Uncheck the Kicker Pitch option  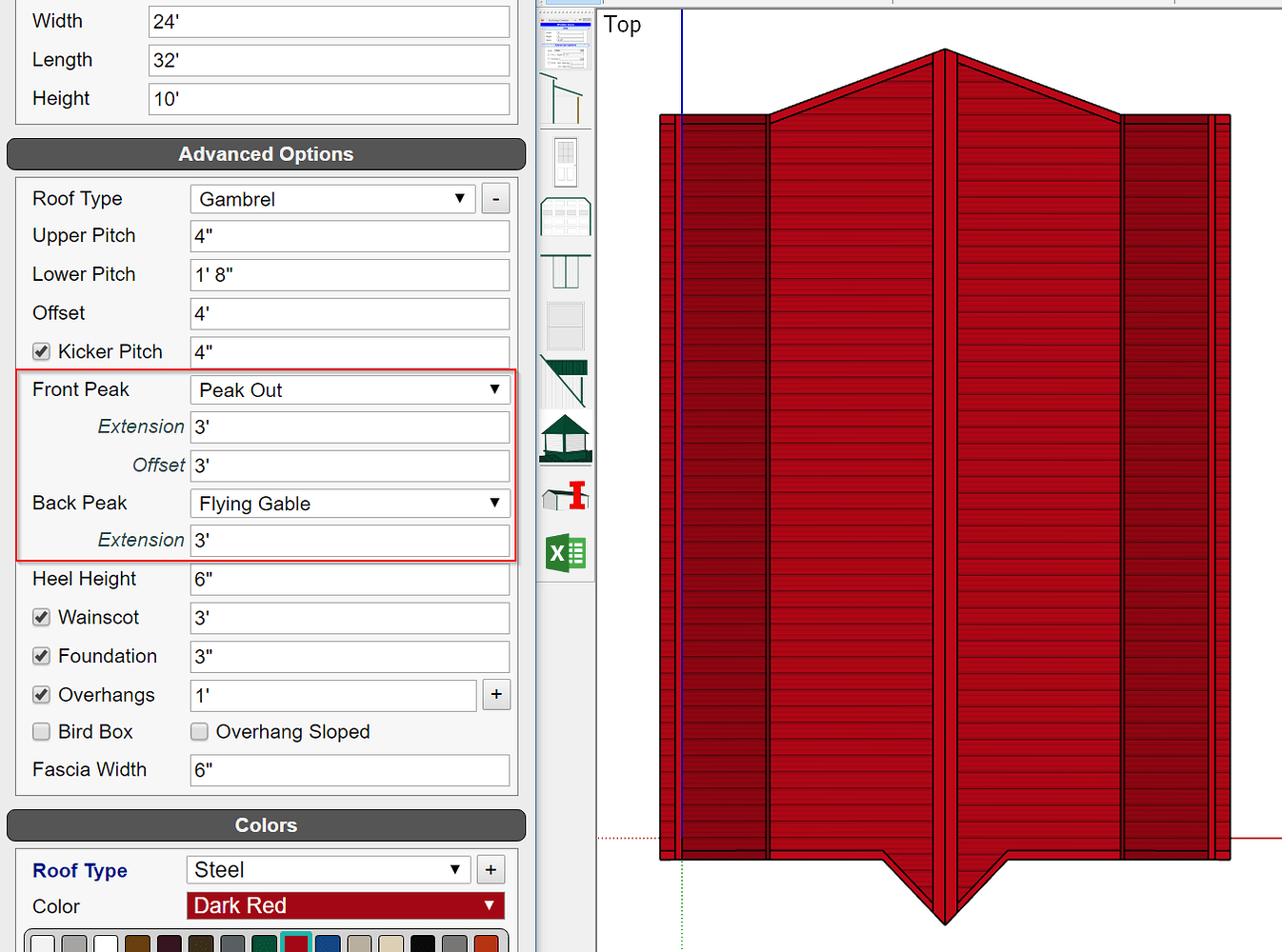coord(41,351)
